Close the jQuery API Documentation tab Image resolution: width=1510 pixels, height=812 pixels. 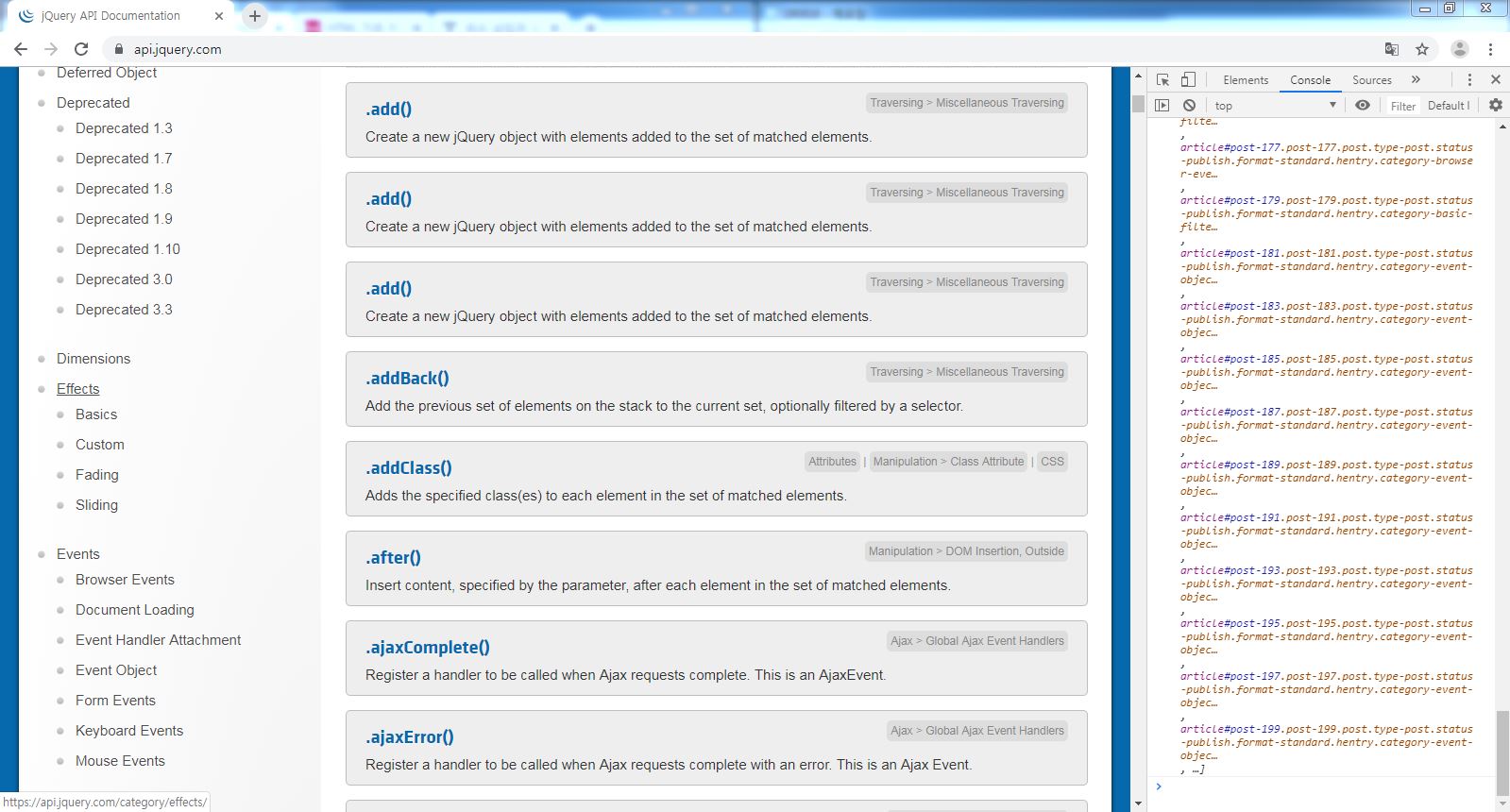click(219, 16)
